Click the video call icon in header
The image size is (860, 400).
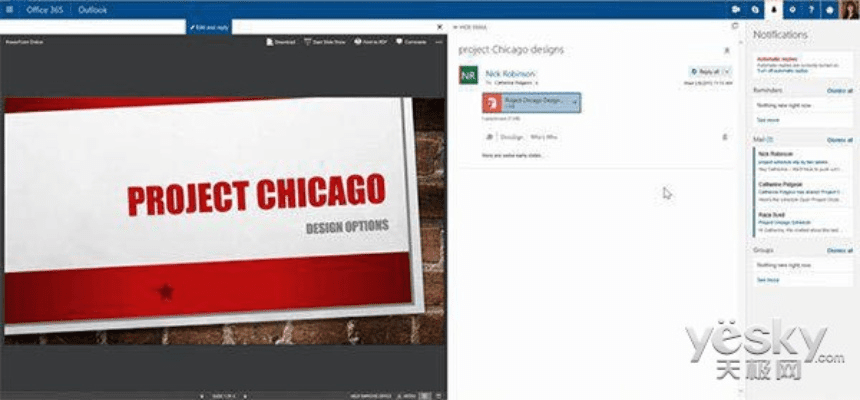736,9
